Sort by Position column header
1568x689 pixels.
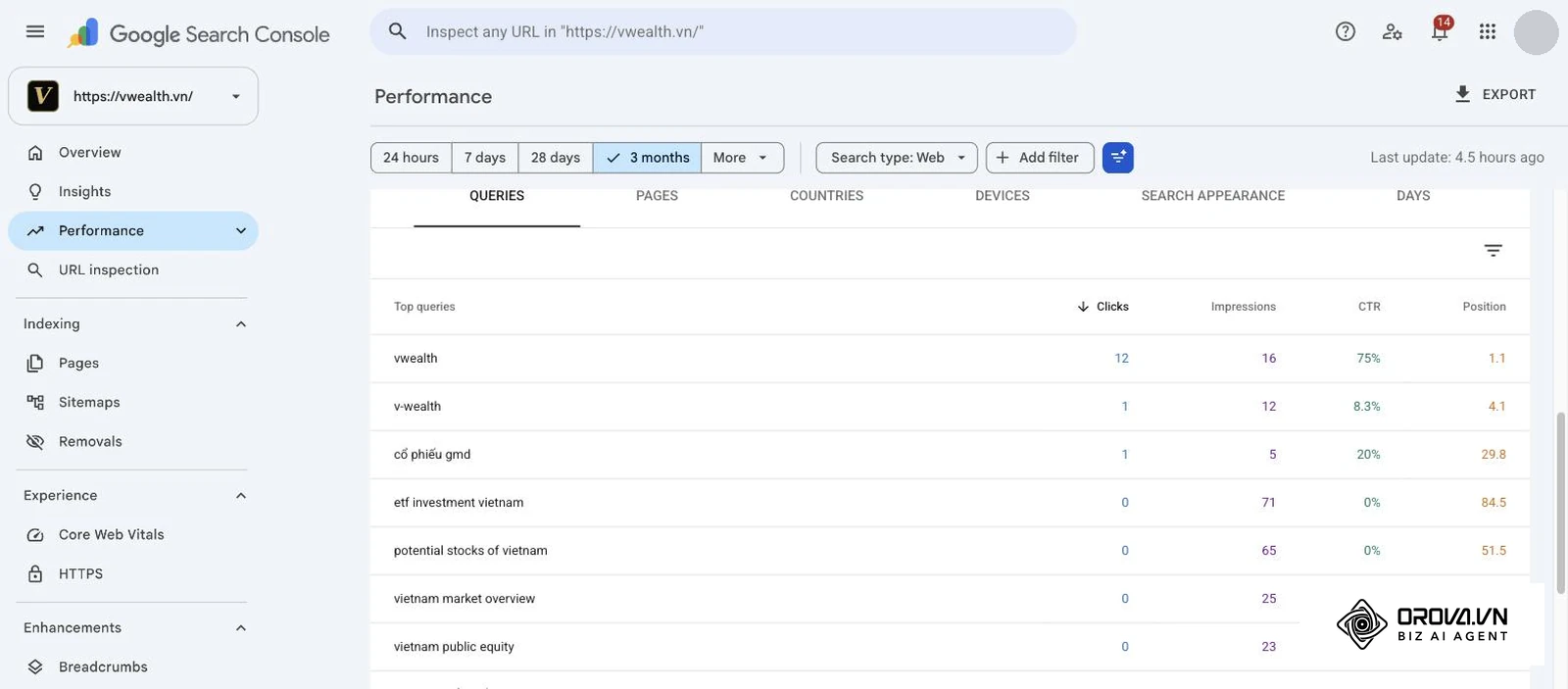click(x=1484, y=307)
